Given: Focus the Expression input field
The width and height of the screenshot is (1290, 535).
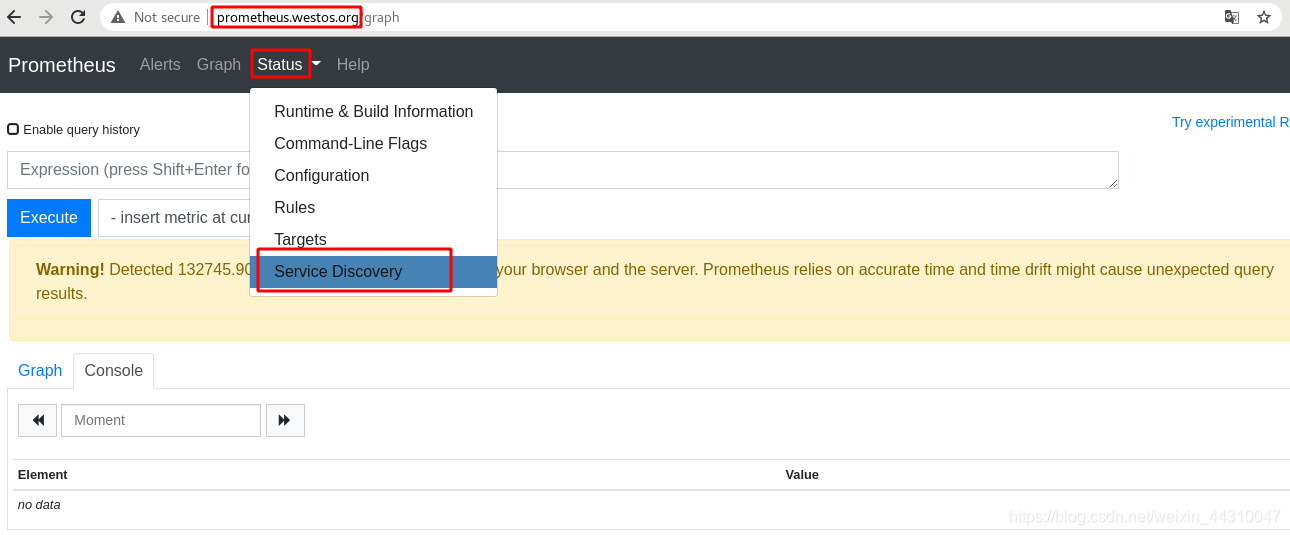Looking at the screenshot, I should click(563, 170).
